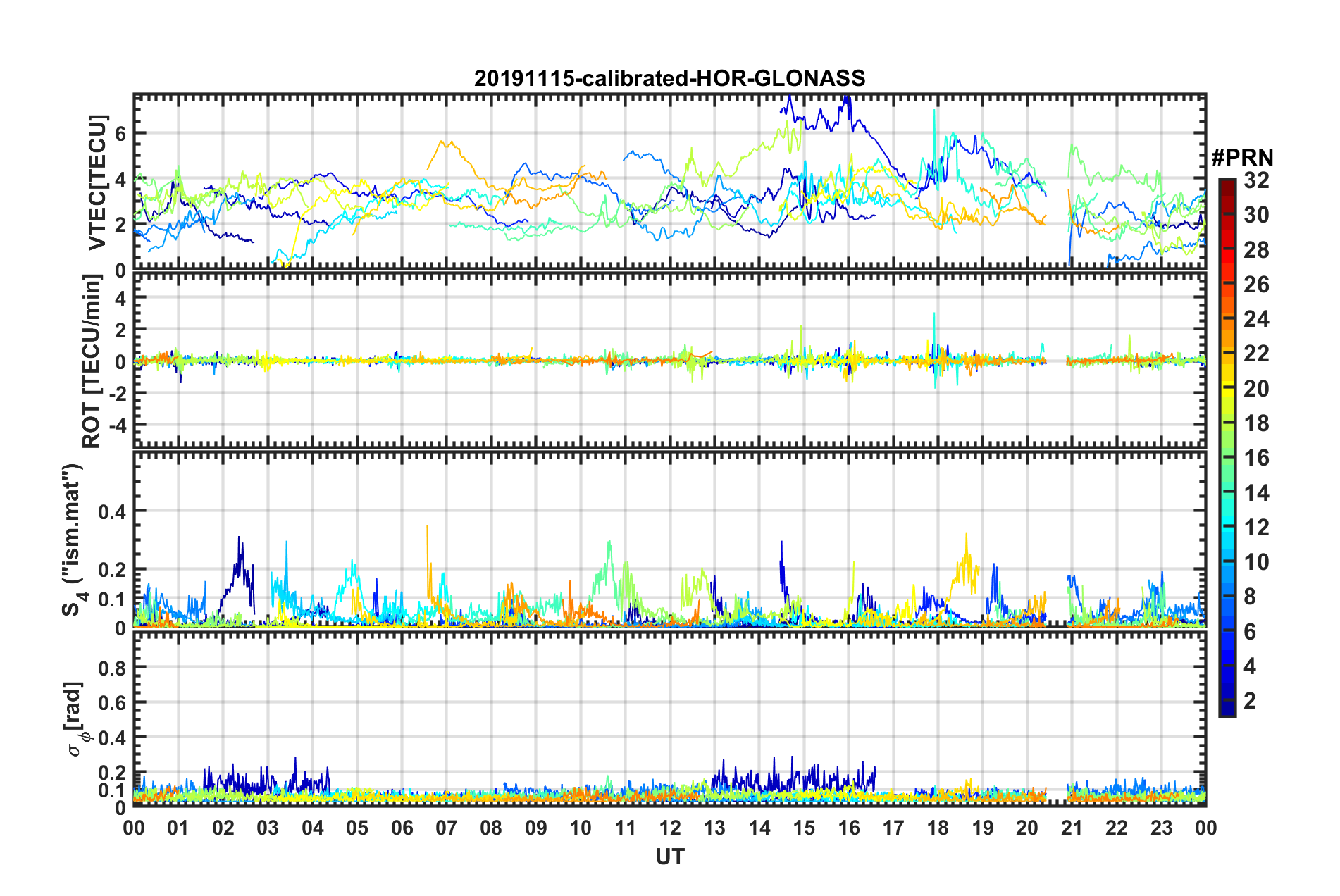Click sigma-phi panel y-tick label 0.8
The image size is (1340, 896).
click(x=112, y=667)
